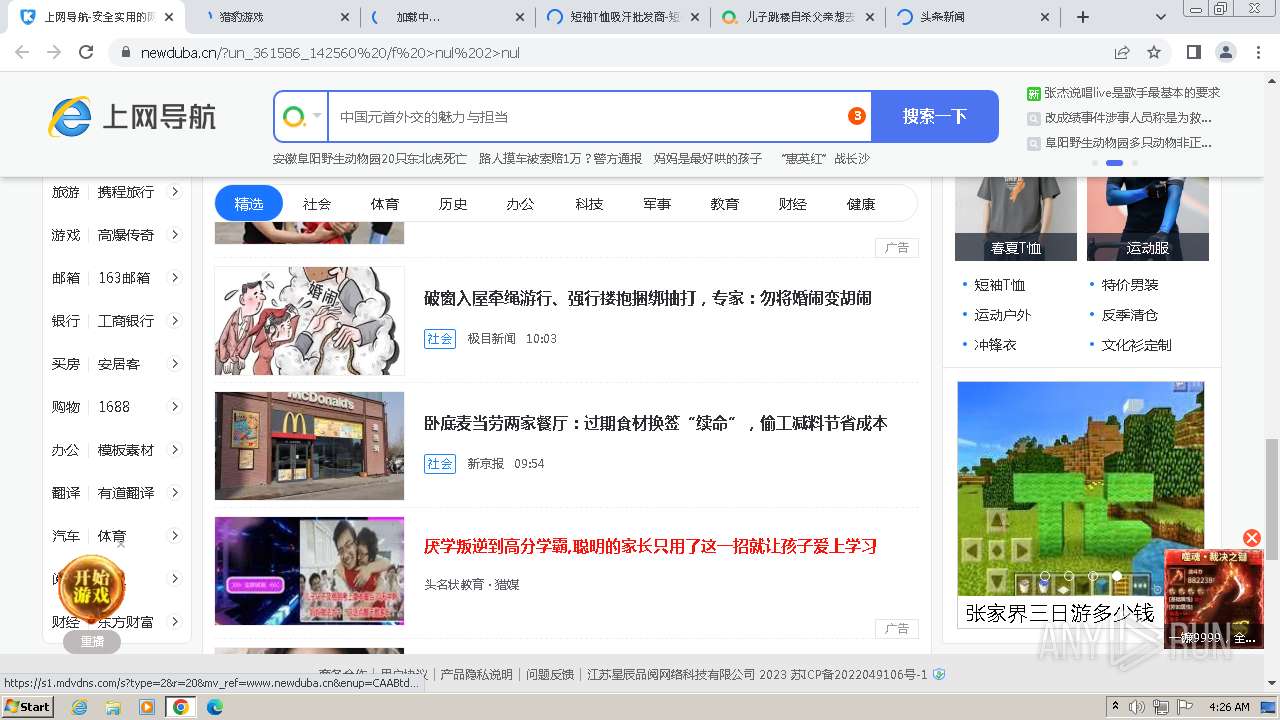Click the 运动服 product image
Image resolution: width=1280 pixels, height=720 pixels.
pos(1148,219)
